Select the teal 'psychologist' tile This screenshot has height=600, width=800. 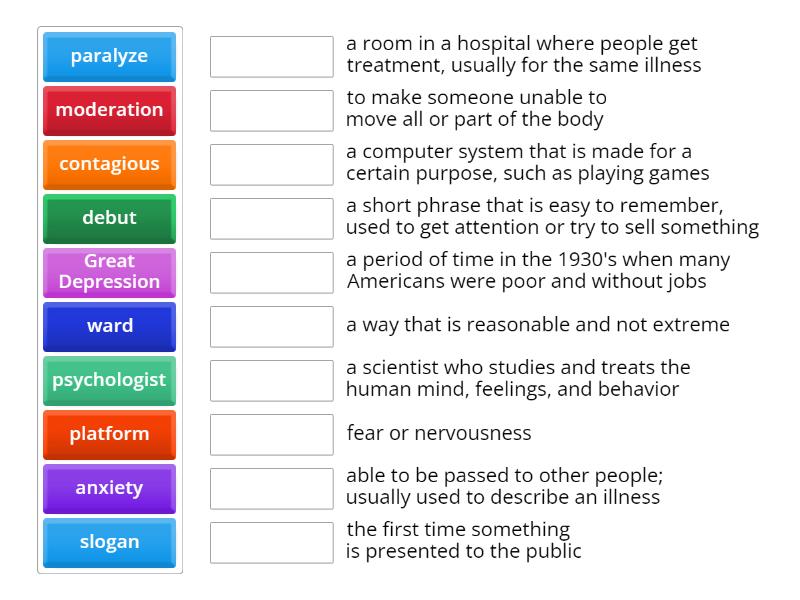109,380
